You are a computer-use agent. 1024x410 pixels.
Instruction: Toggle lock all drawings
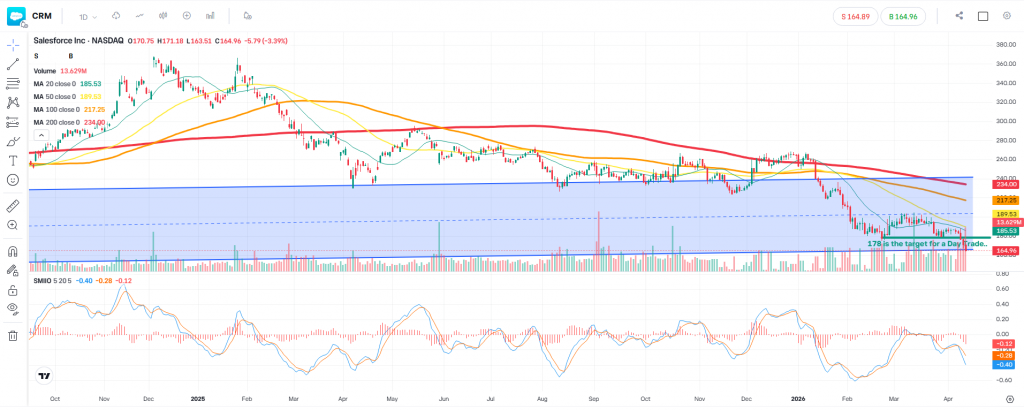coord(13,289)
